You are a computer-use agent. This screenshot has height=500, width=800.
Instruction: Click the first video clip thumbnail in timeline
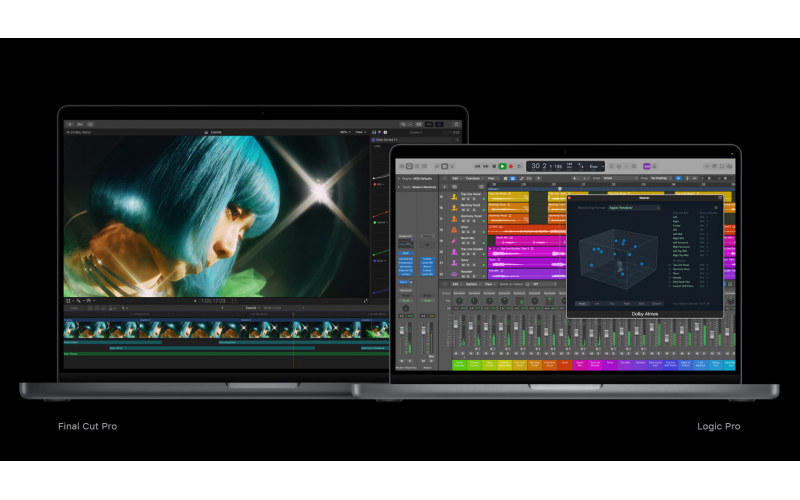(102, 330)
